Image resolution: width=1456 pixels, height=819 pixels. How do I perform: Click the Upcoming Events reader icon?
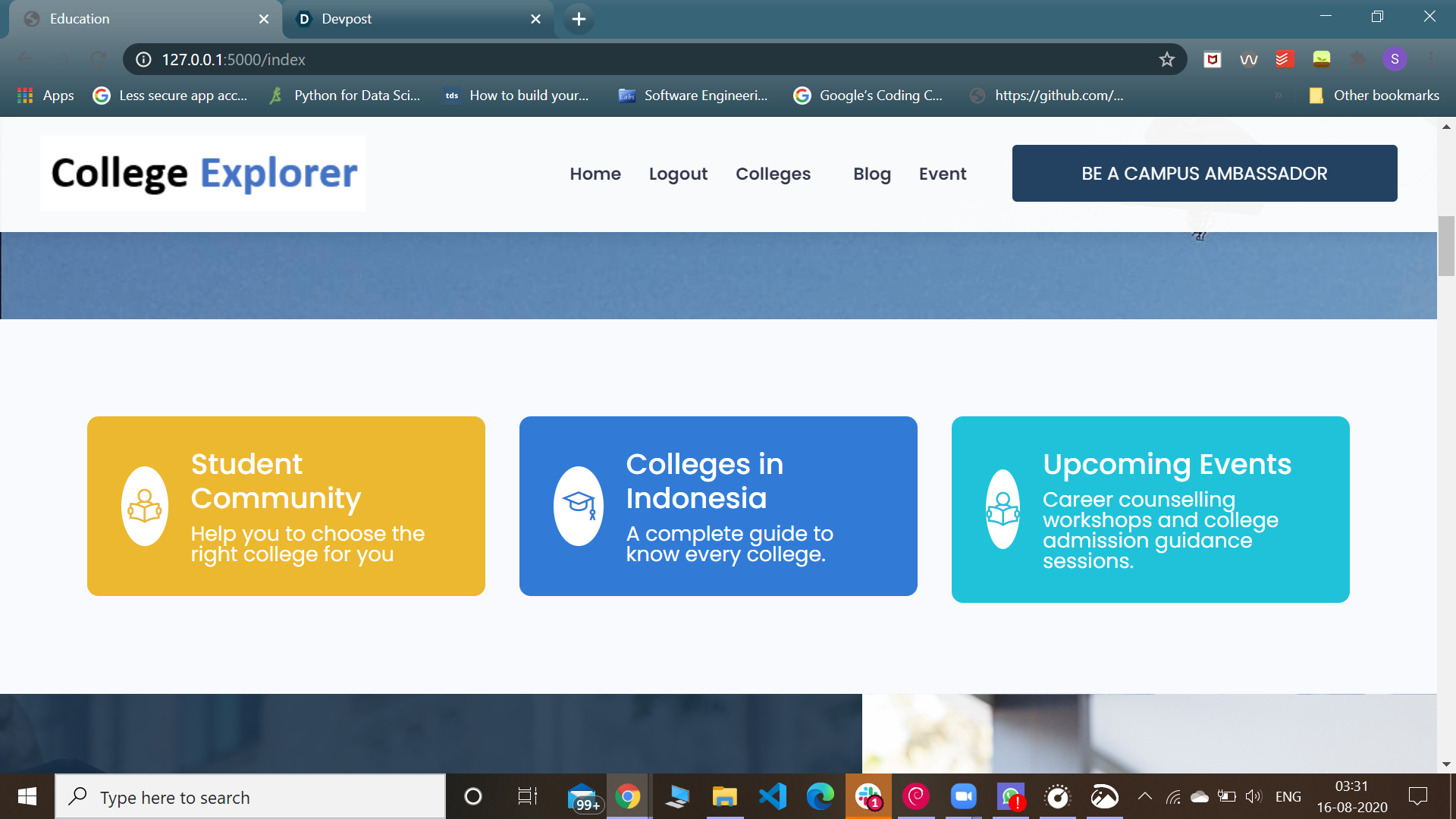pyautogui.click(x=1003, y=509)
